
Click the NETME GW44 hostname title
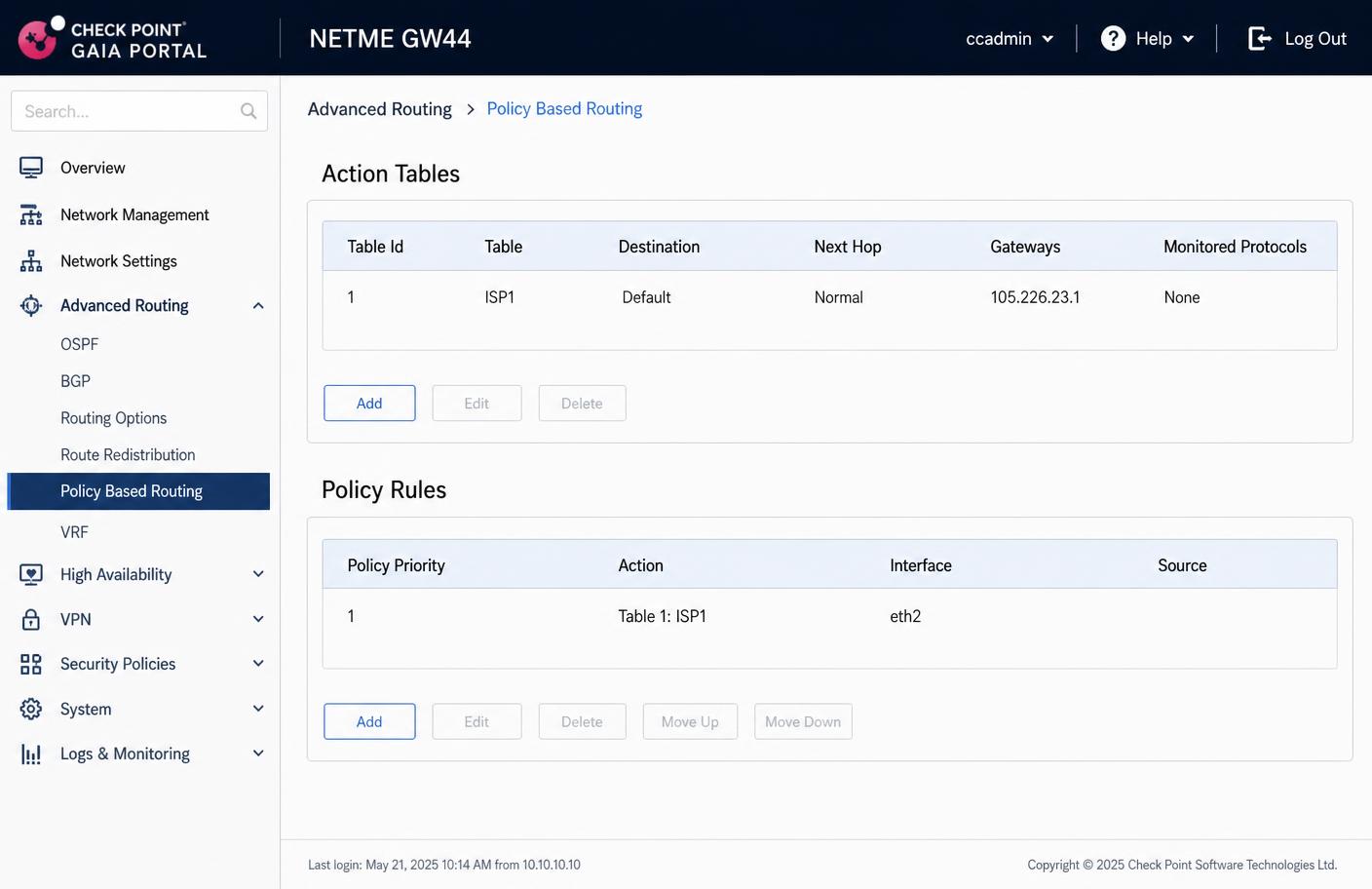(x=390, y=38)
